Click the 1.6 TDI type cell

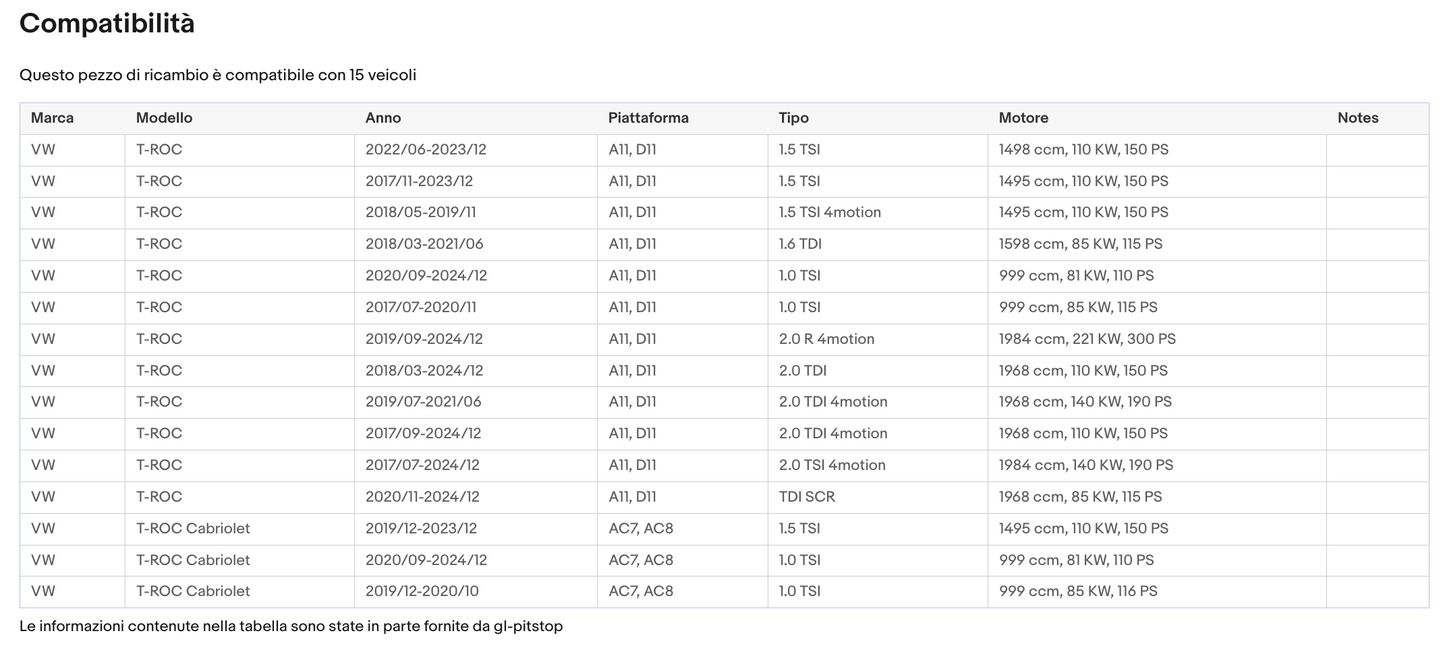pos(800,244)
